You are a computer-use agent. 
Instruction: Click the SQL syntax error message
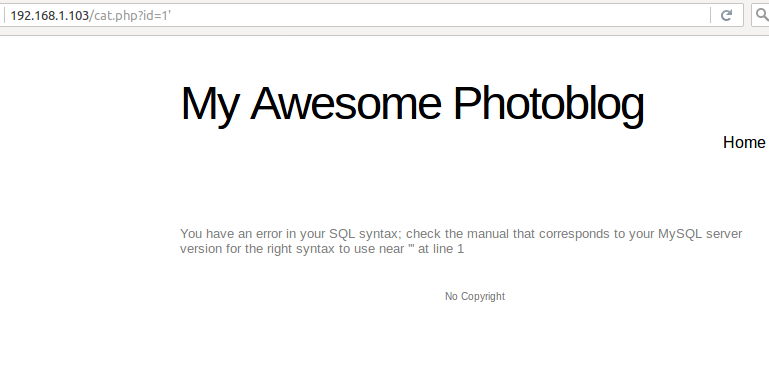[461, 241]
